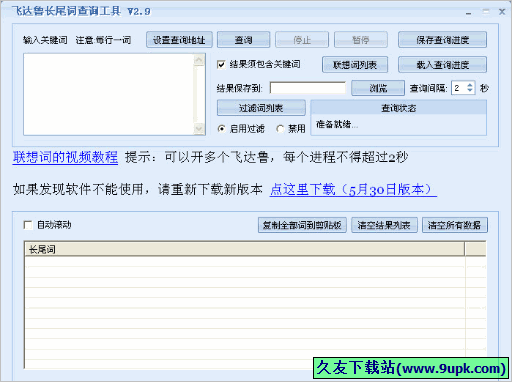Sort by the 长尾词 column header
The width and height of the screenshot is (512, 382).
244,249
